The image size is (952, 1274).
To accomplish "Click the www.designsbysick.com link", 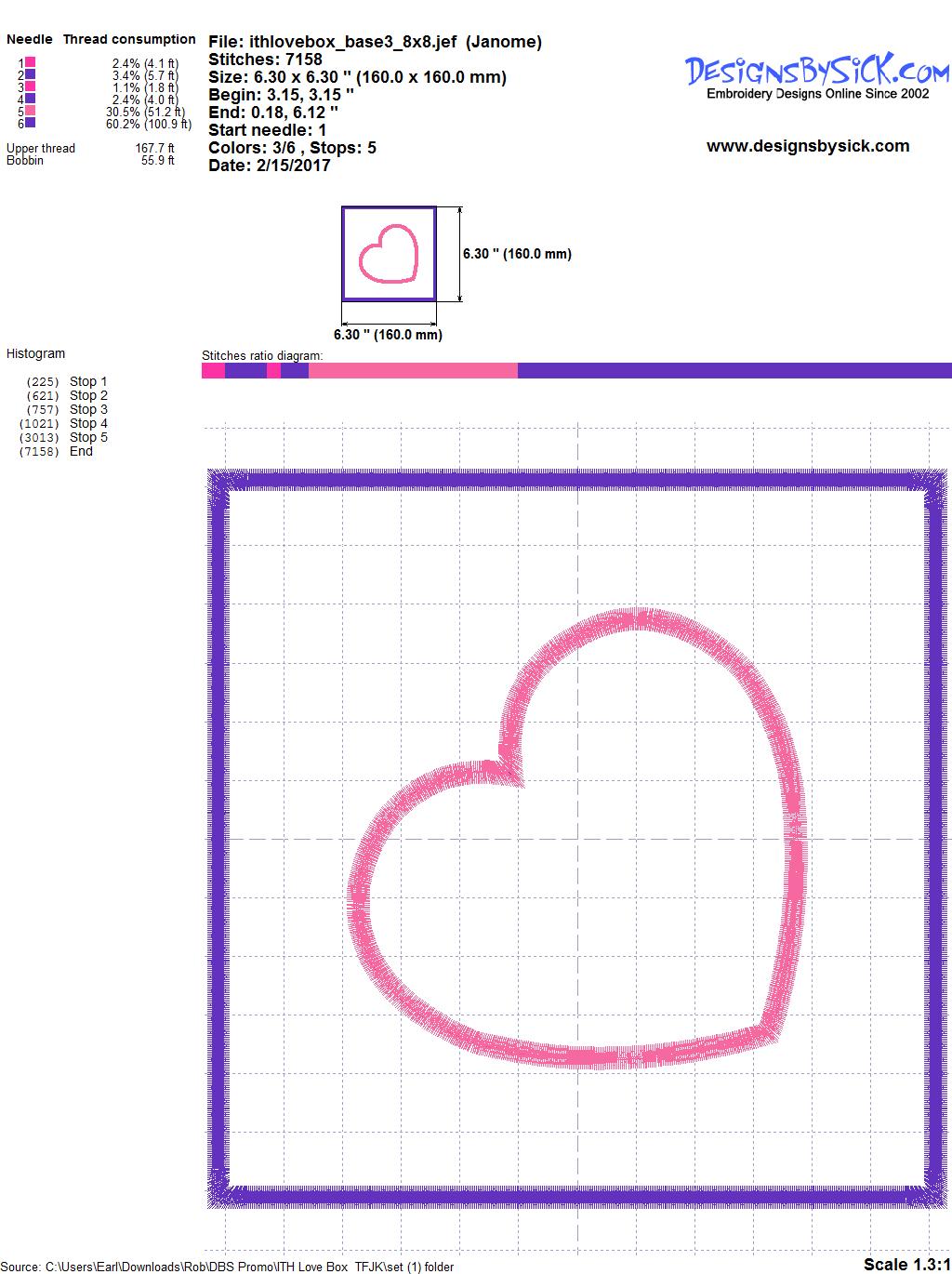I will 807,146.
